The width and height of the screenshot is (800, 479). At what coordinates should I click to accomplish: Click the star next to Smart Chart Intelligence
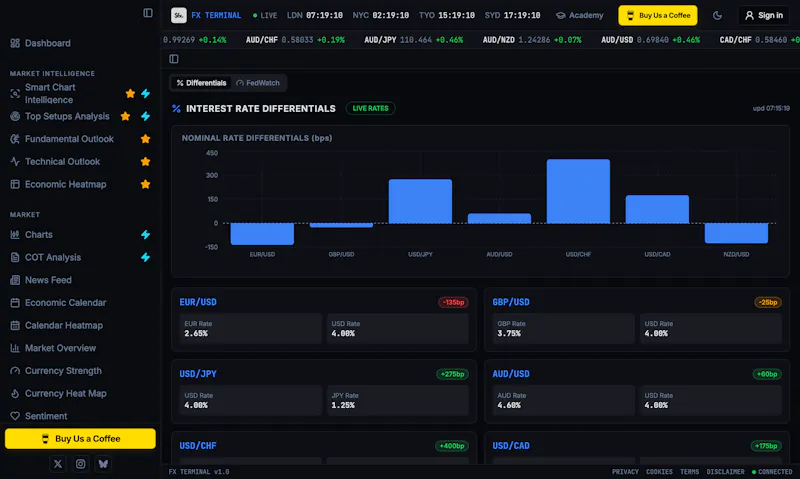130,93
